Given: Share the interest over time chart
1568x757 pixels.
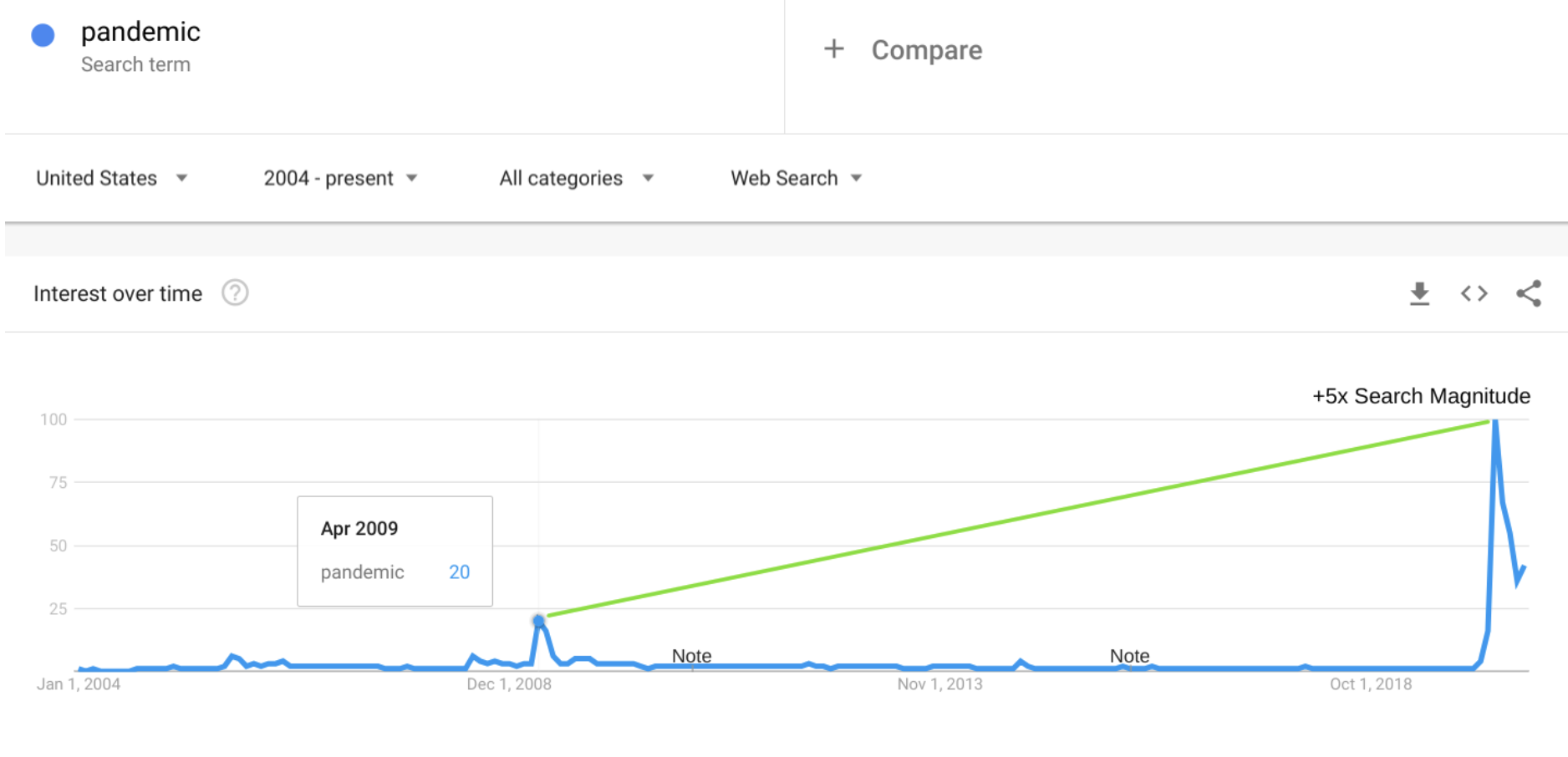Looking at the screenshot, I should 1529,293.
